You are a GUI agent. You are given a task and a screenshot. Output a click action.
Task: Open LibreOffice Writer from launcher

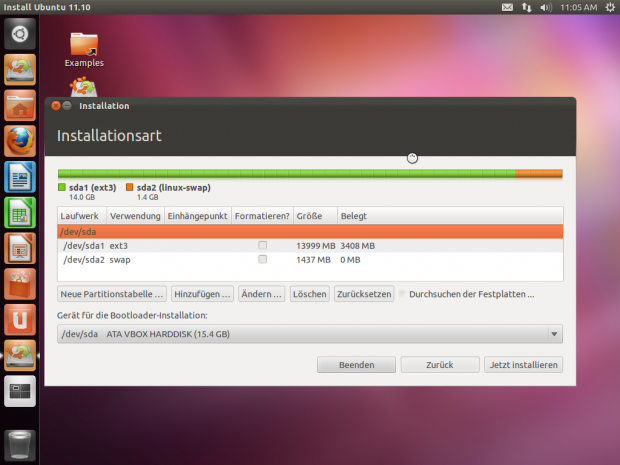coord(20,177)
